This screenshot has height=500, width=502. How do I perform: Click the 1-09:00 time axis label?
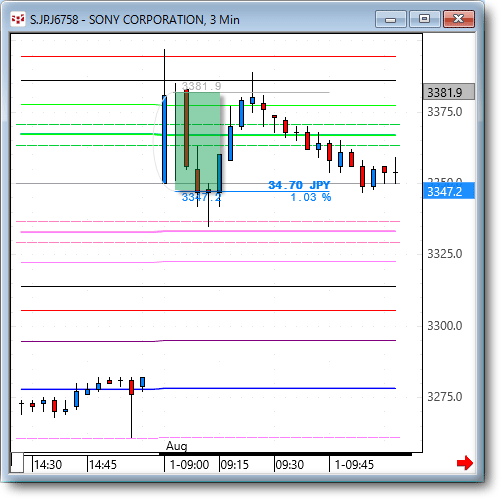(189, 465)
